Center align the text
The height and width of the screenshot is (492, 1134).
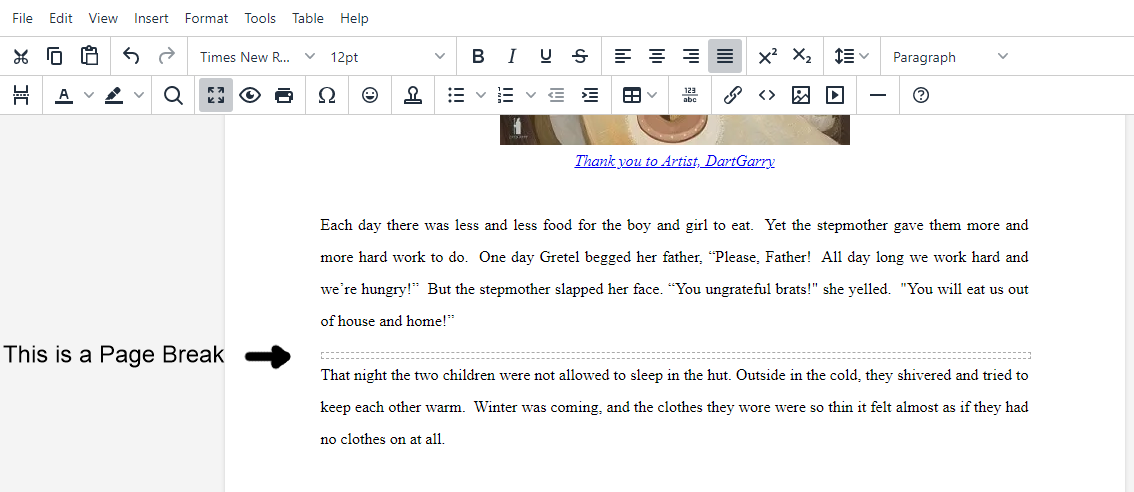pyautogui.click(x=657, y=56)
